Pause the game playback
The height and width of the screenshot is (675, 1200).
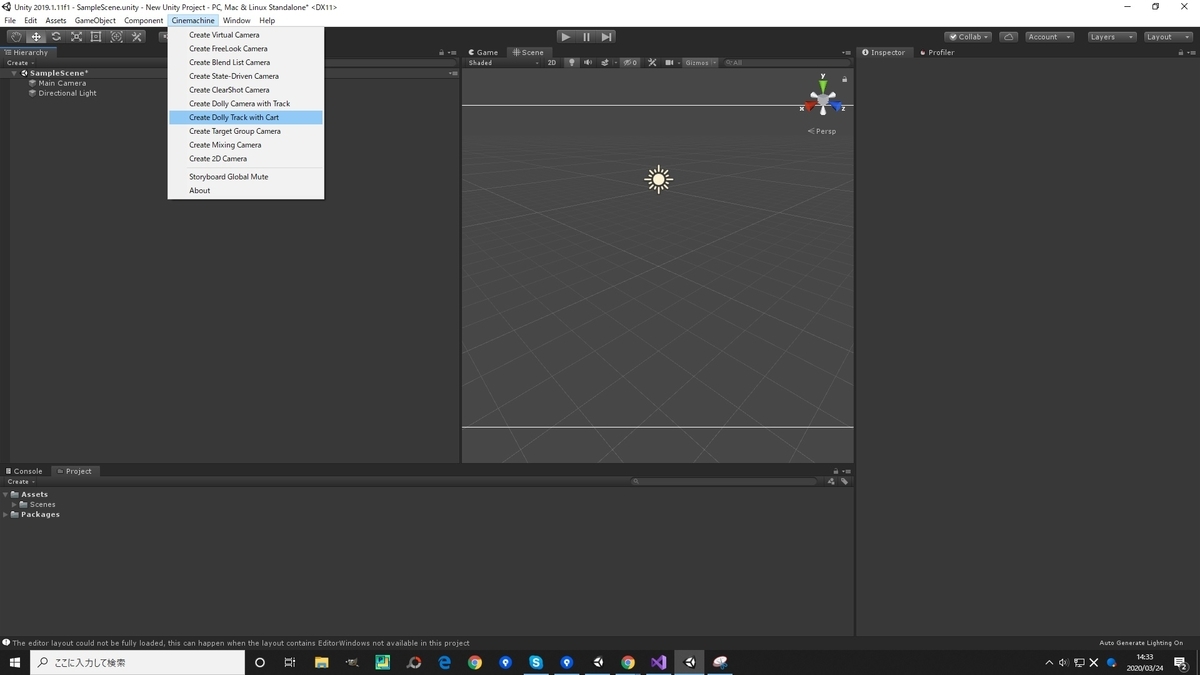pyautogui.click(x=586, y=37)
